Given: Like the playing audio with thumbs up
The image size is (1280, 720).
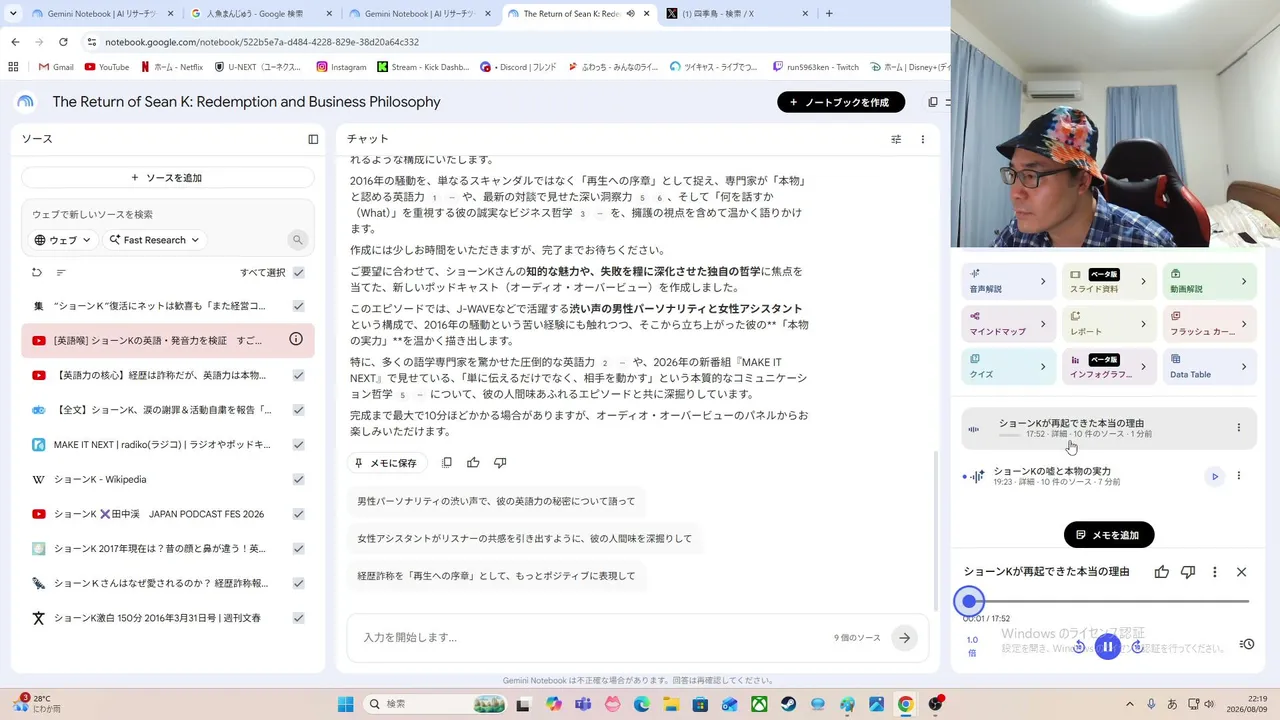Looking at the screenshot, I should pyautogui.click(x=1161, y=572).
